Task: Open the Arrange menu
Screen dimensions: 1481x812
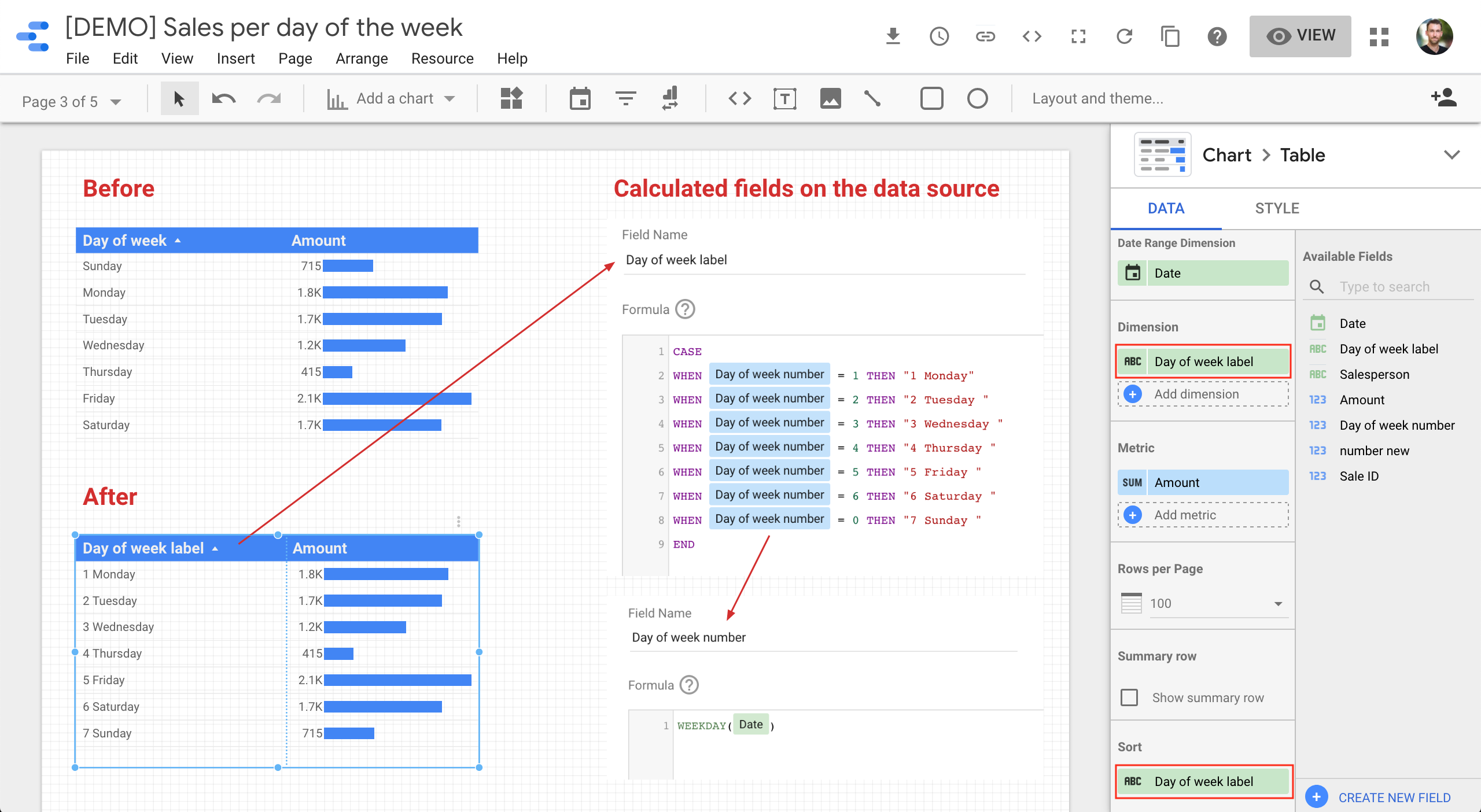Action: [362, 58]
